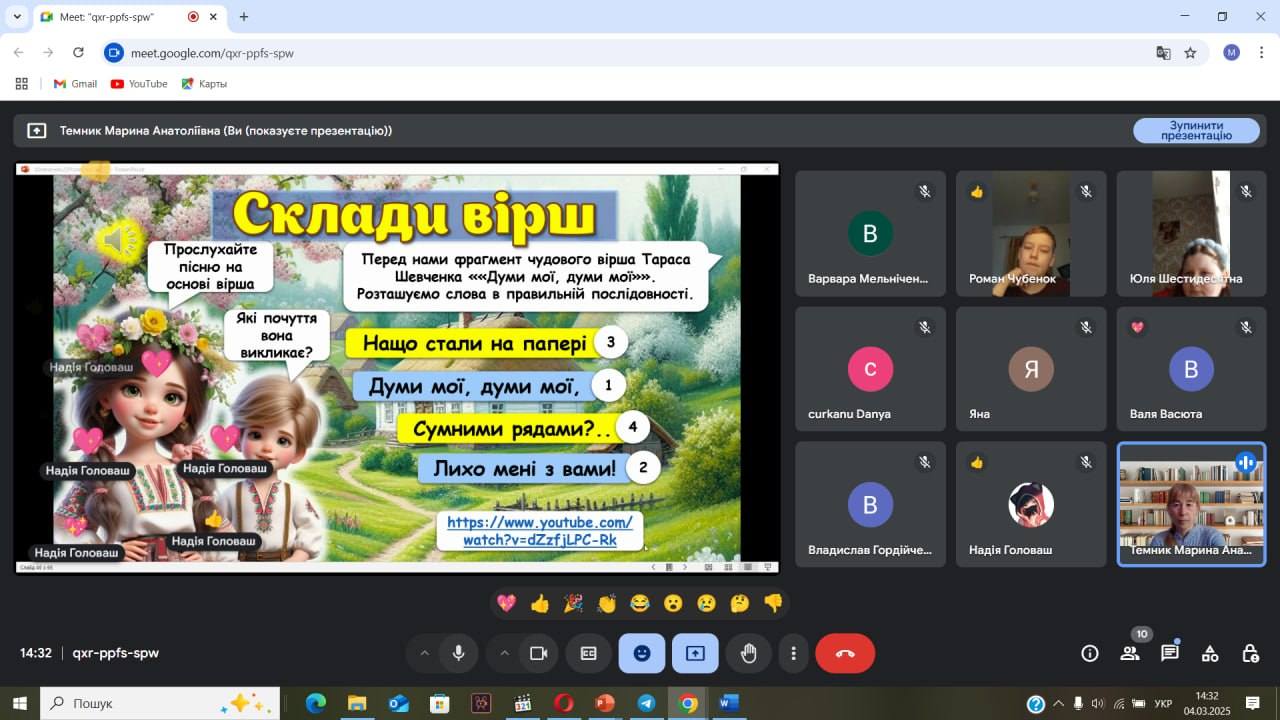Open the Карты bookmark
The width and height of the screenshot is (1280, 720).
click(204, 84)
